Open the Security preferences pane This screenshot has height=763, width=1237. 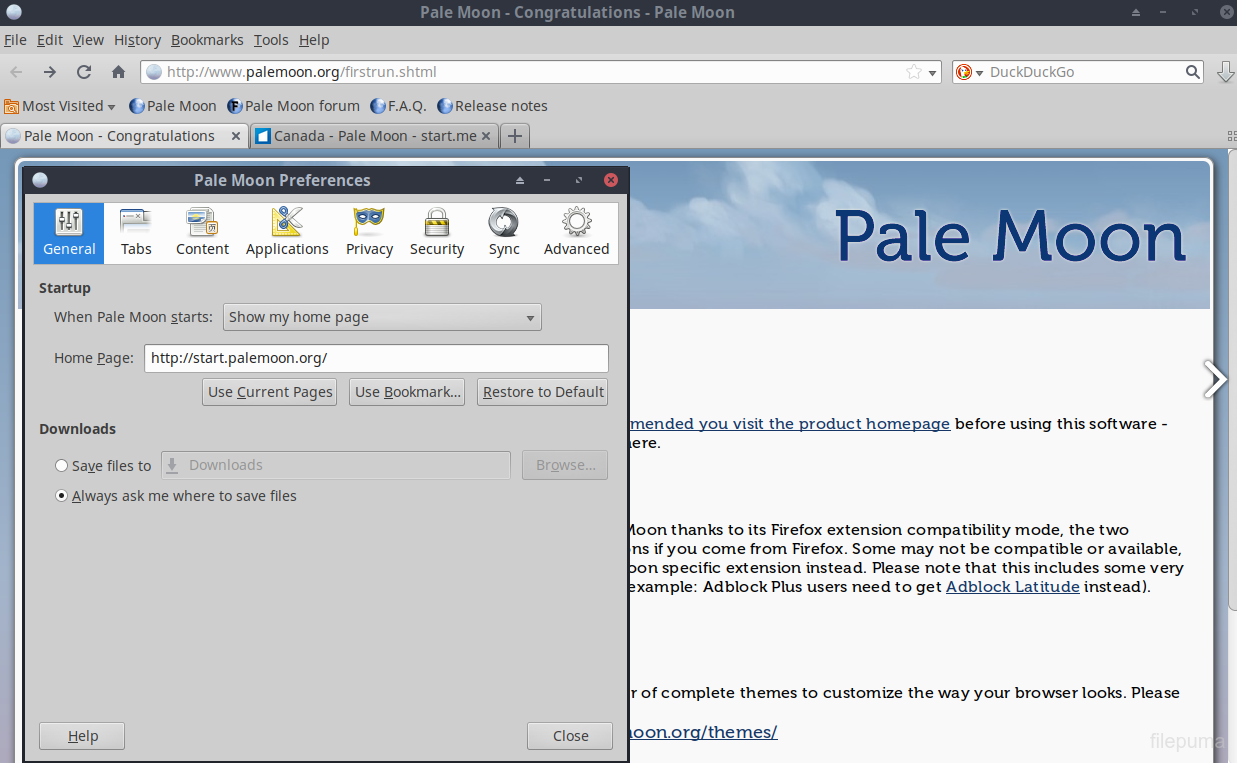[x=436, y=232]
